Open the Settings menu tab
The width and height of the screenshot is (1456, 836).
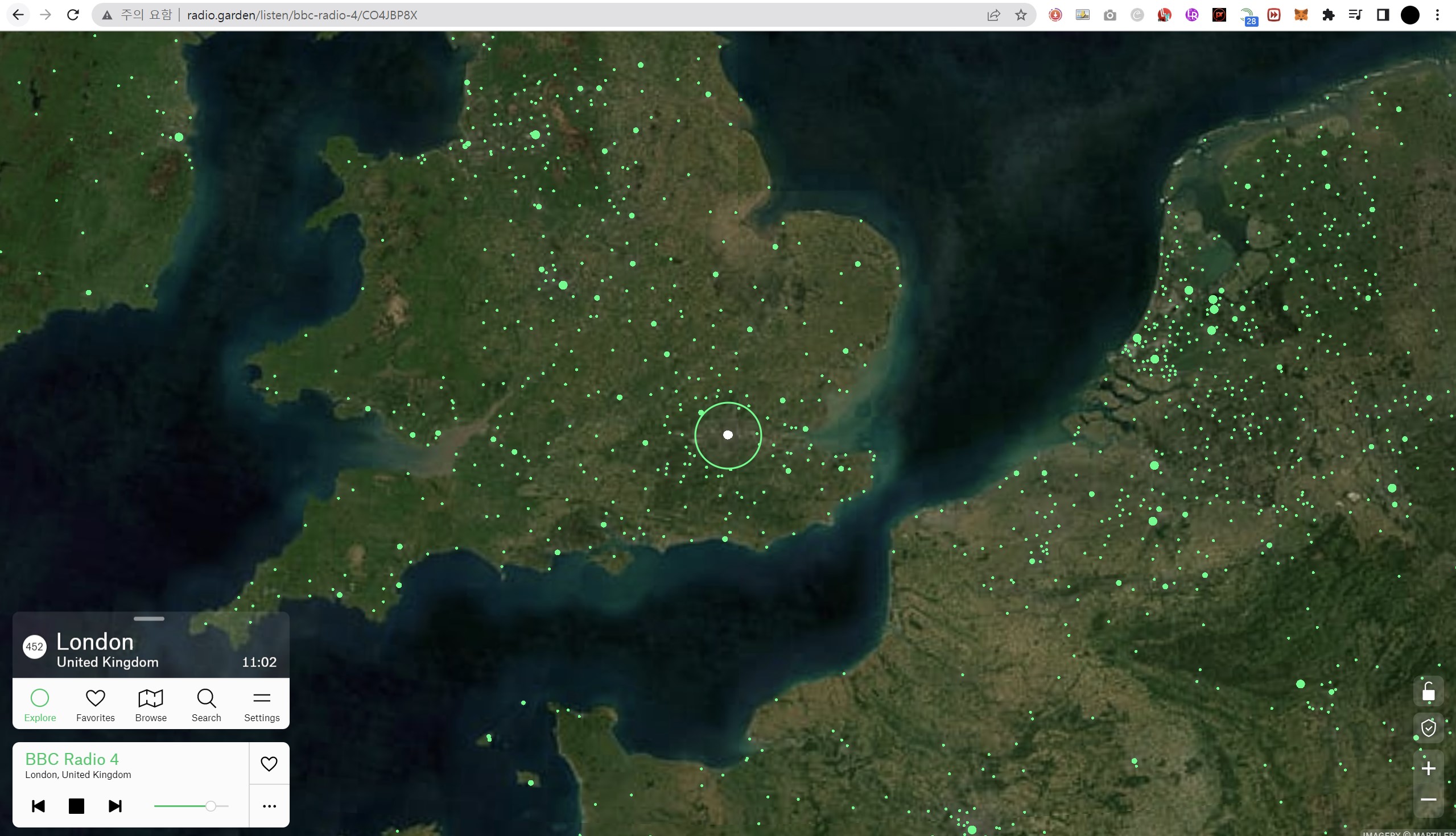[x=262, y=705]
